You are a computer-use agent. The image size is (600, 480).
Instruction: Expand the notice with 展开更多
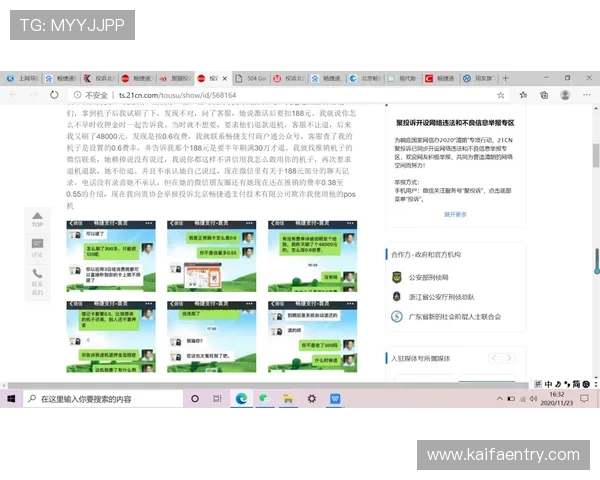pyautogui.click(x=455, y=214)
